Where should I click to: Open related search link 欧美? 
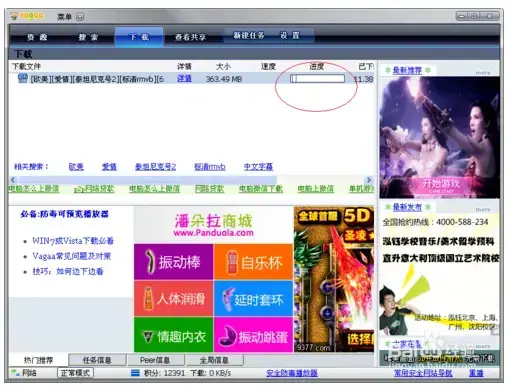76,166
